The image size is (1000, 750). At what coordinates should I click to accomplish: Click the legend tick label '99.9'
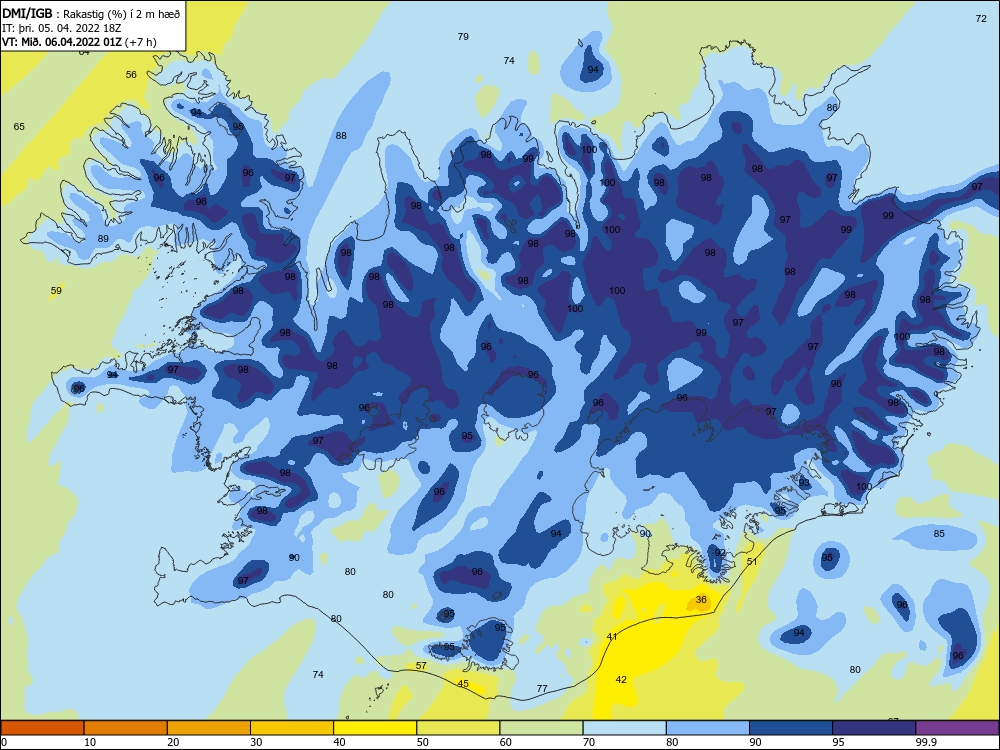(x=926, y=742)
